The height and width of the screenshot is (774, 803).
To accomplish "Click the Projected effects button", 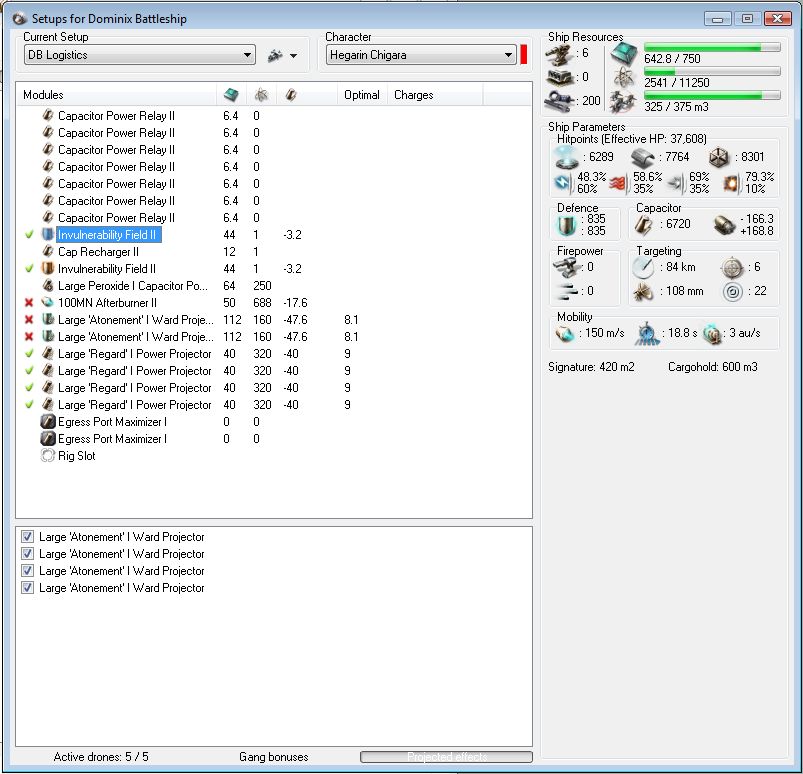I will pos(447,757).
